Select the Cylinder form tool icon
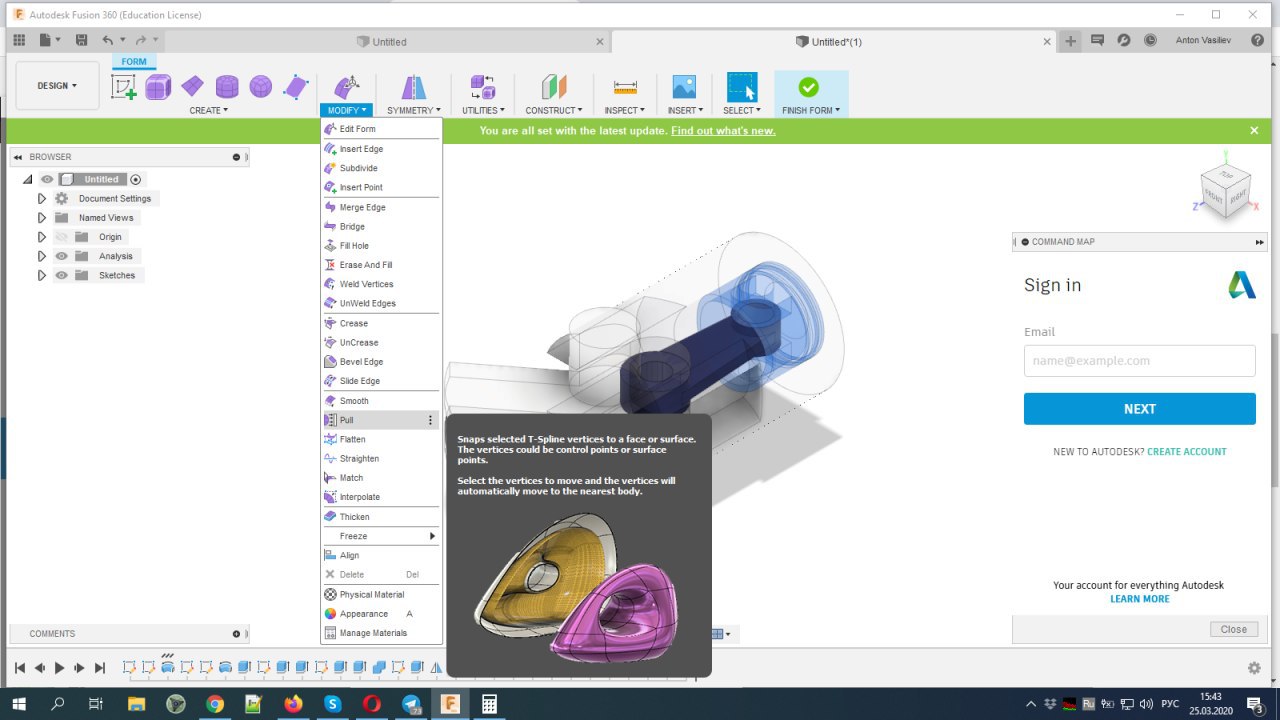Screen dimensions: 1280x720 tap(227, 87)
